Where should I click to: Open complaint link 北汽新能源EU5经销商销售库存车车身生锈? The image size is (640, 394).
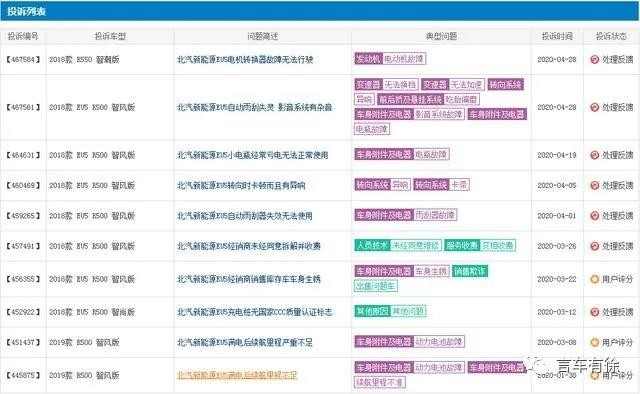click(x=249, y=279)
